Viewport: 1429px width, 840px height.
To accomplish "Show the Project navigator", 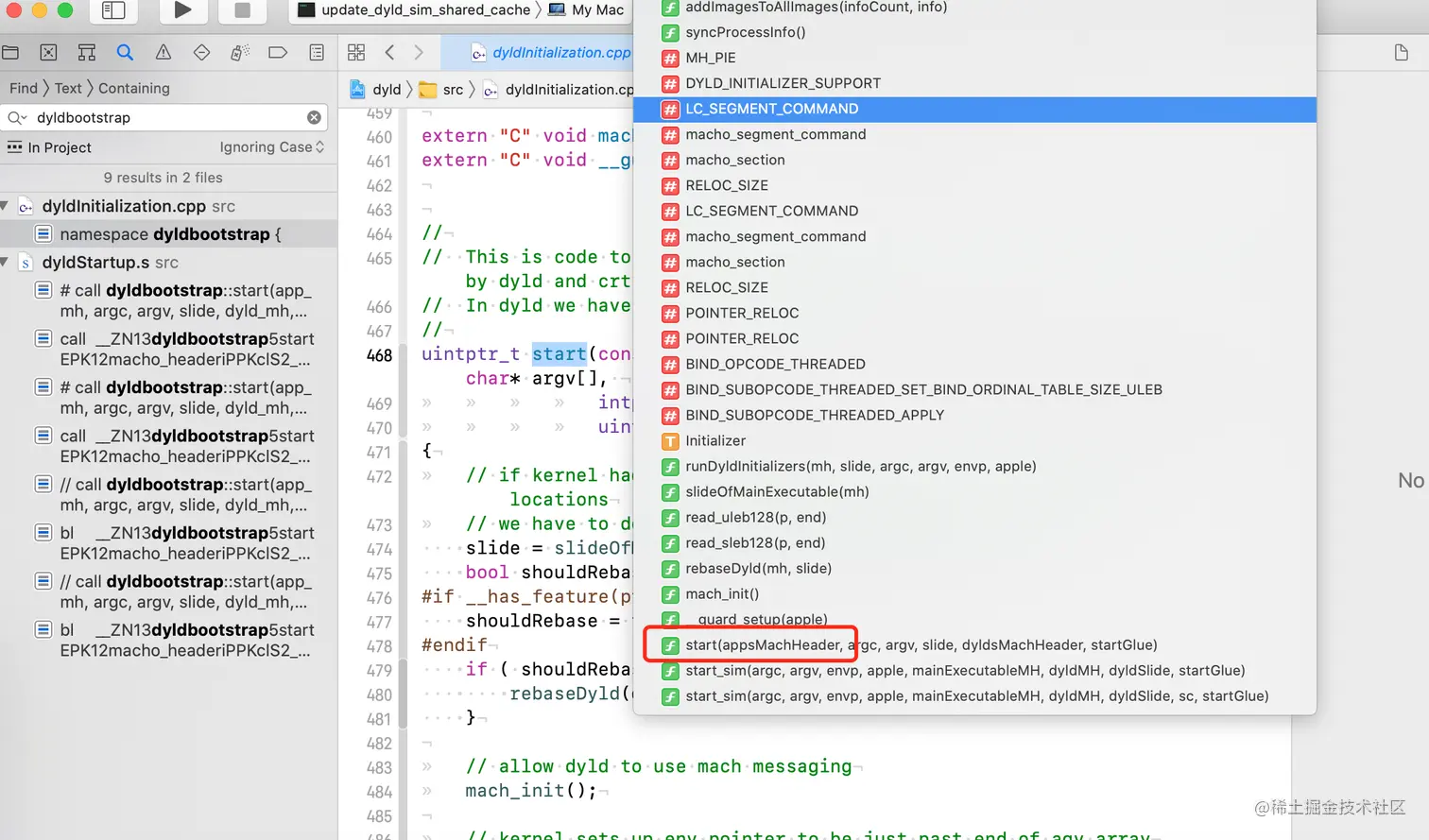I will (10, 53).
